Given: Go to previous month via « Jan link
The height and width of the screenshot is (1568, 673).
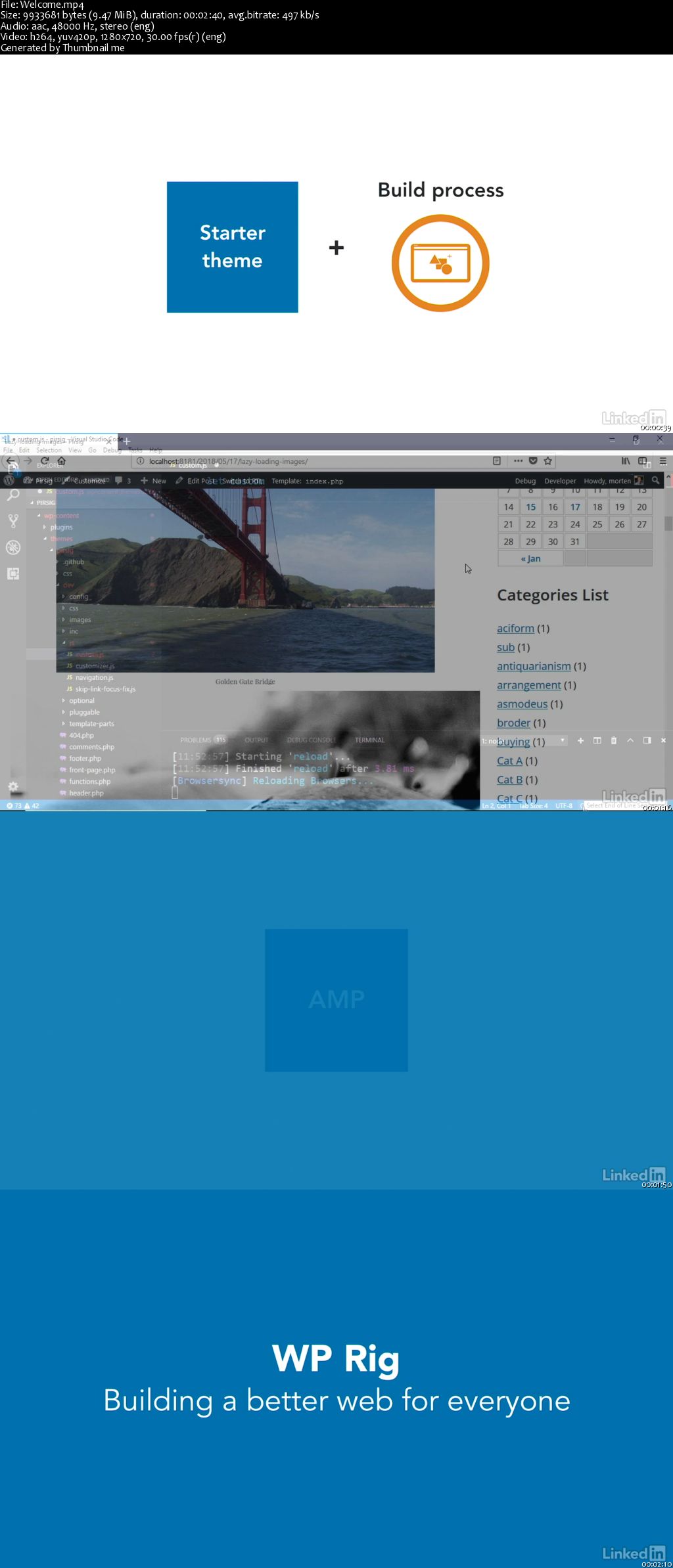Looking at the screenshot, I should (530, 558).
